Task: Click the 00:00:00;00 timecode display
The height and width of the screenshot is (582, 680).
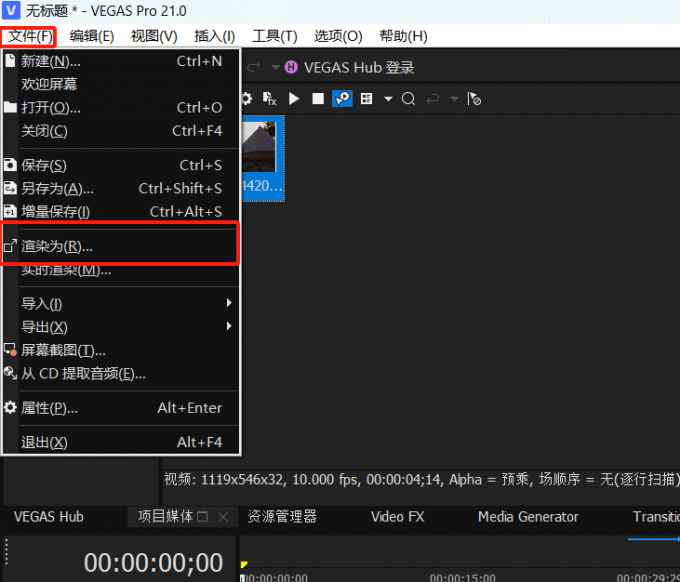Action: coord(154,562)
